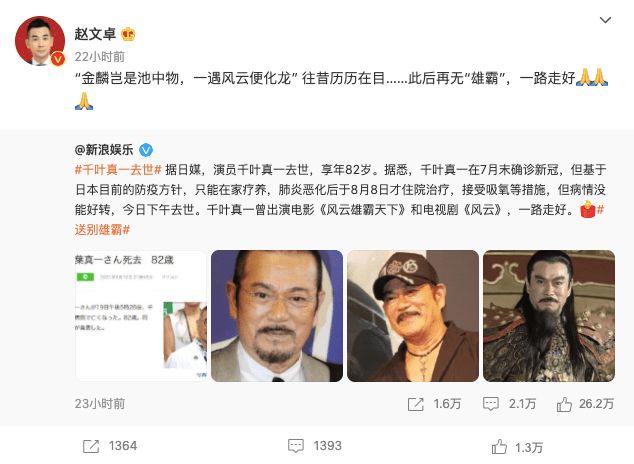The width and height of the screenshot is (634, 464).
Task: Click the original post's repost icon showing 1.6万
Action: [x=415, y=404]
